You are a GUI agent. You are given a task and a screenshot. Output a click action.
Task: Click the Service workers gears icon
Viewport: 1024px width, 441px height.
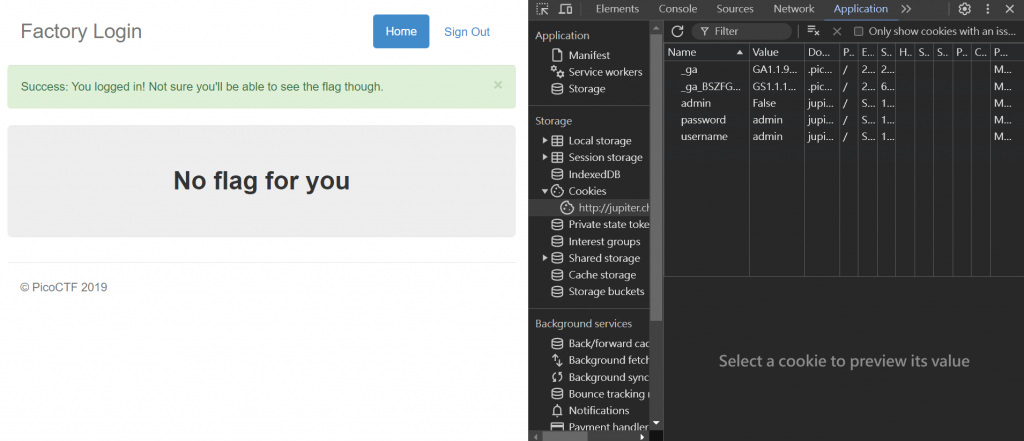(x=557, y=72)
